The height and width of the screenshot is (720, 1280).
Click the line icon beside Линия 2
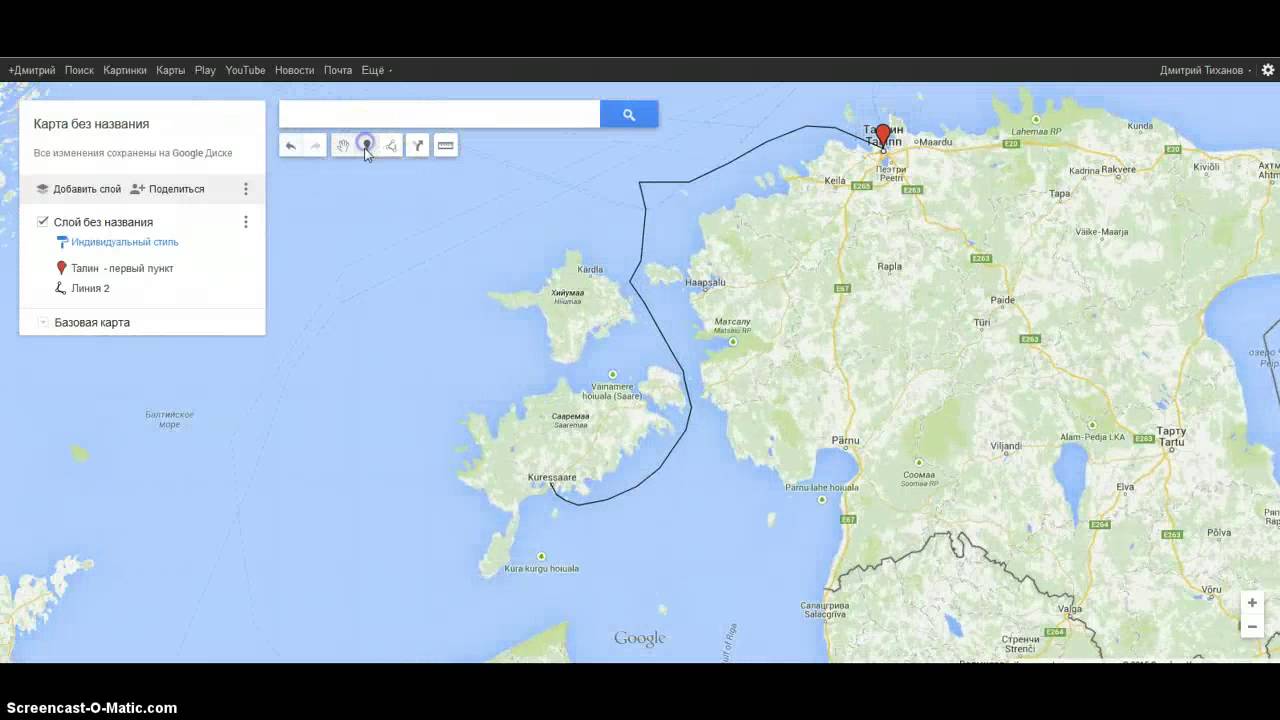click(x=61, y=288)
